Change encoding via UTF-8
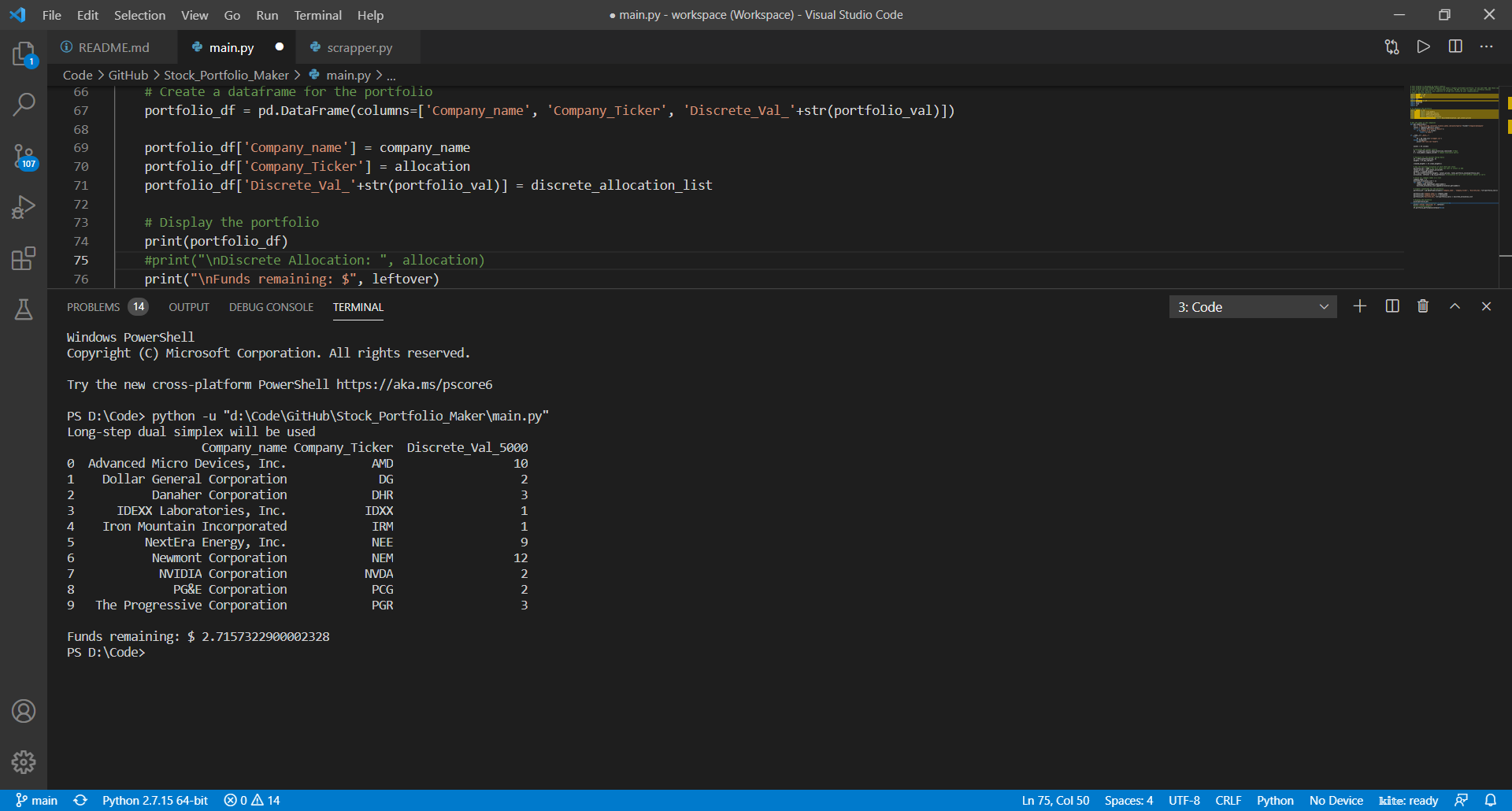1512x811 pixels. (x=1184, y=800)
